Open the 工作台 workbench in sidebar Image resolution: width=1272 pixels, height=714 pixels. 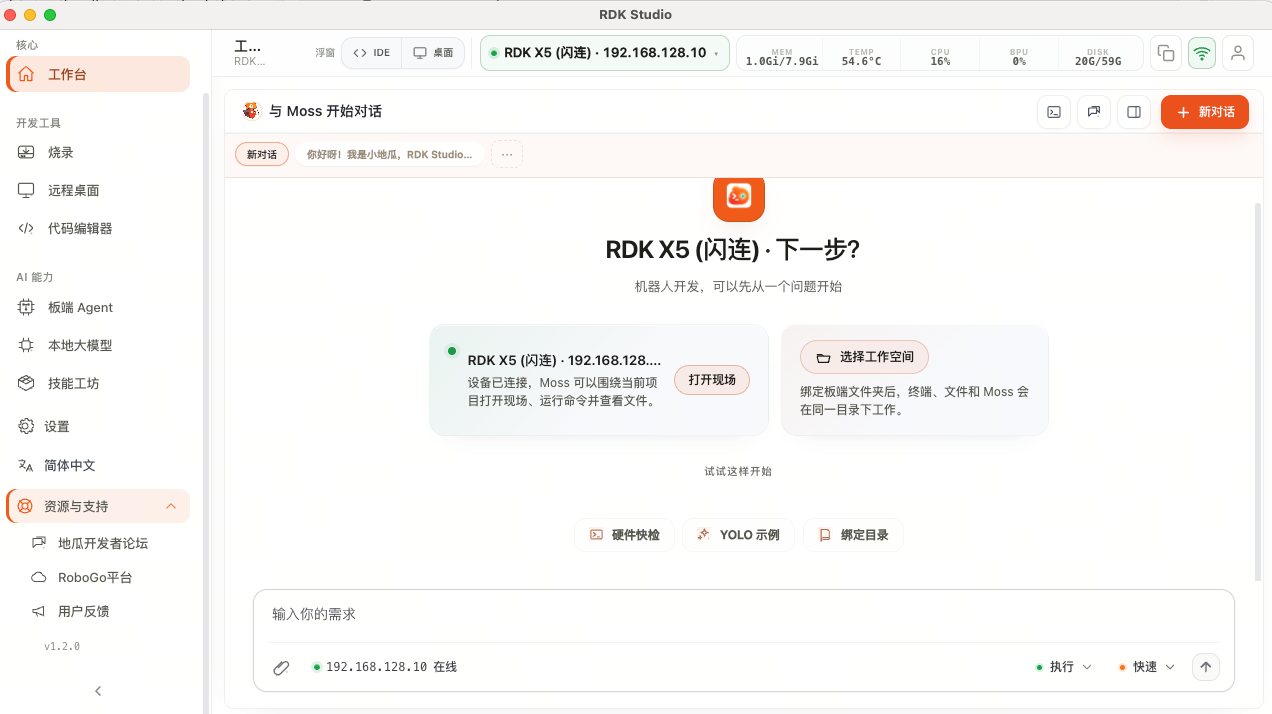click(98, 74)
